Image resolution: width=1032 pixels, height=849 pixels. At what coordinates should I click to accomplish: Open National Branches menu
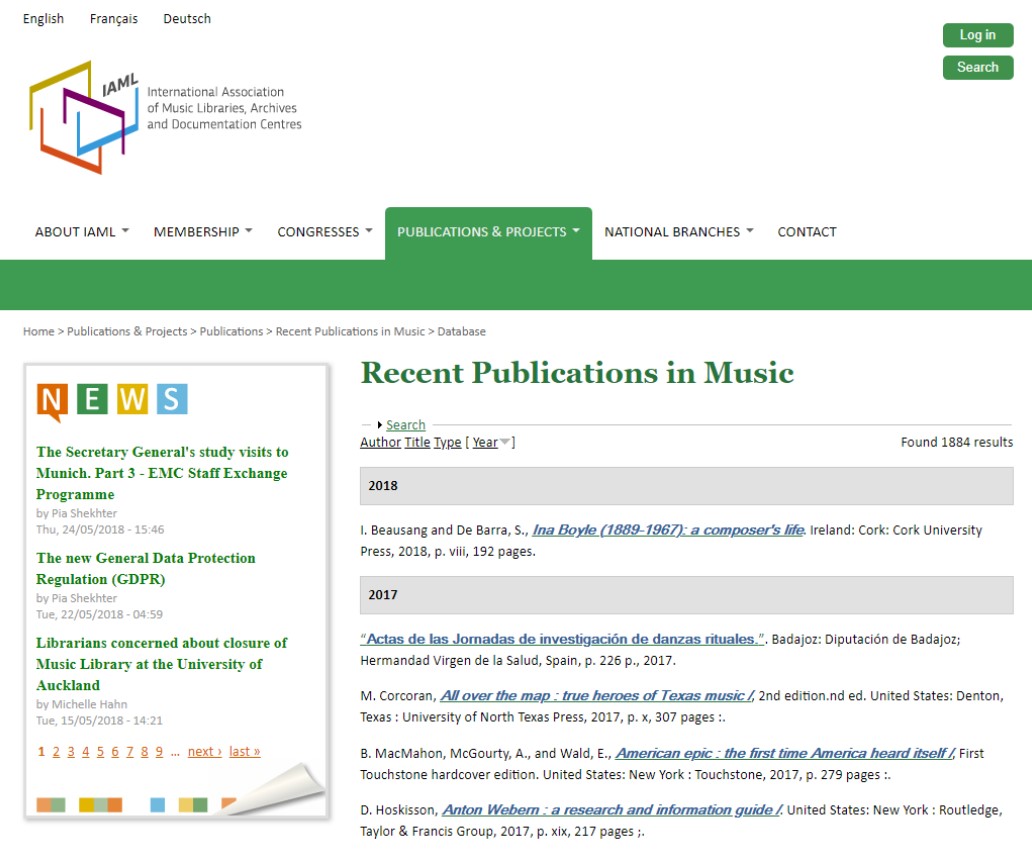coord(678,232)
